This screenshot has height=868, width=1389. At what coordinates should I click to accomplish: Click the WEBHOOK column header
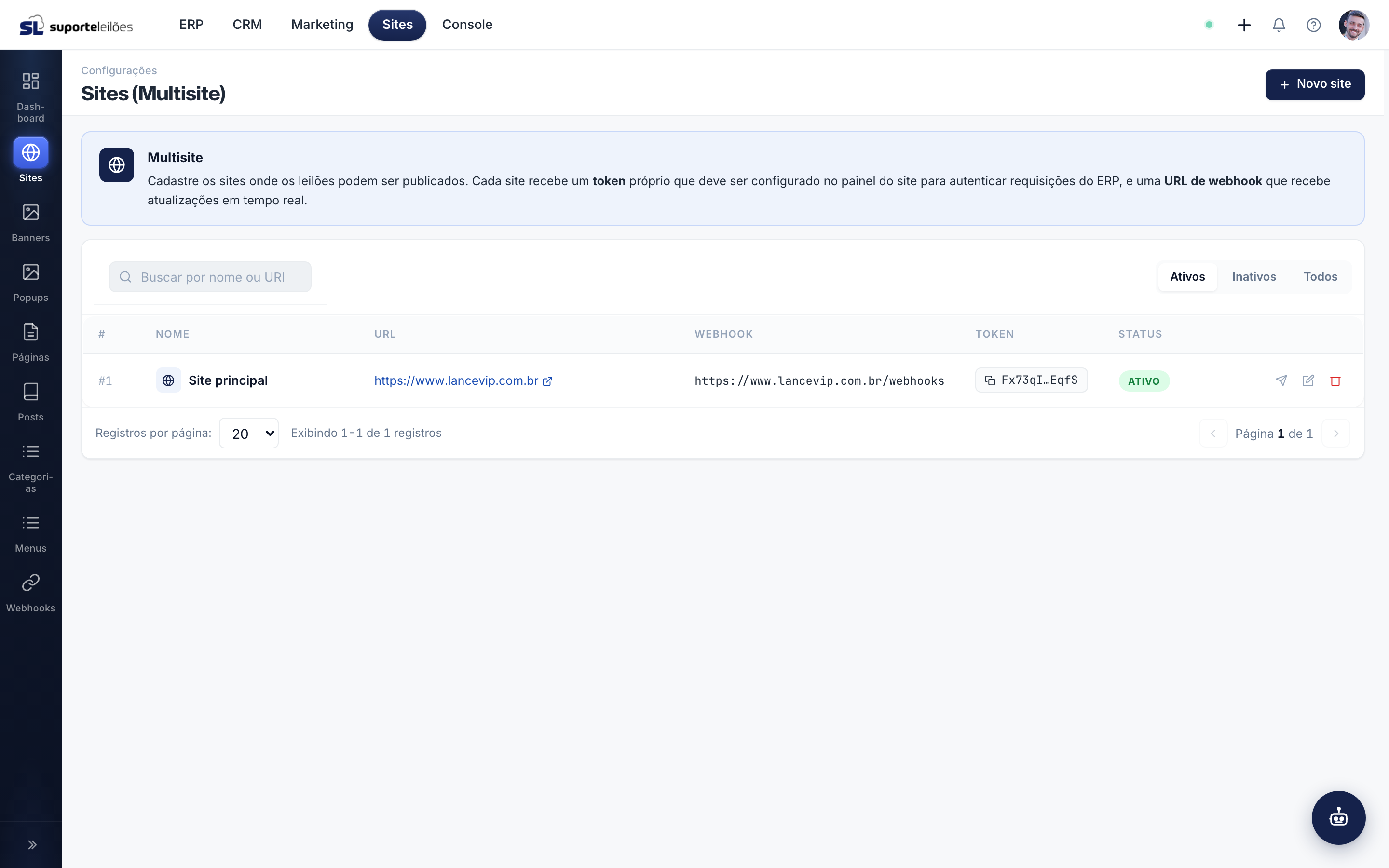pos(723,334)
